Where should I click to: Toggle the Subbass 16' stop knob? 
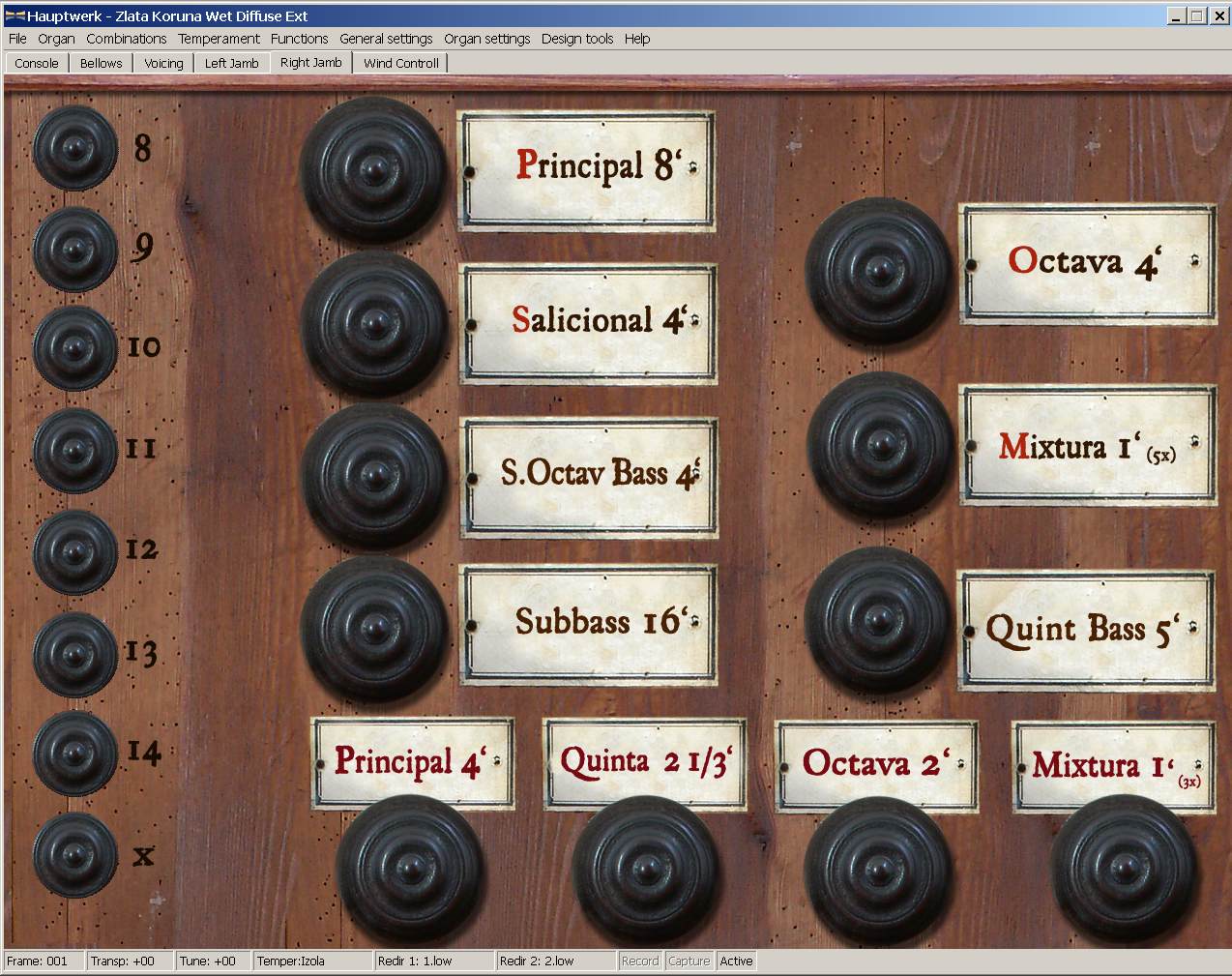[x=373, y=629]
